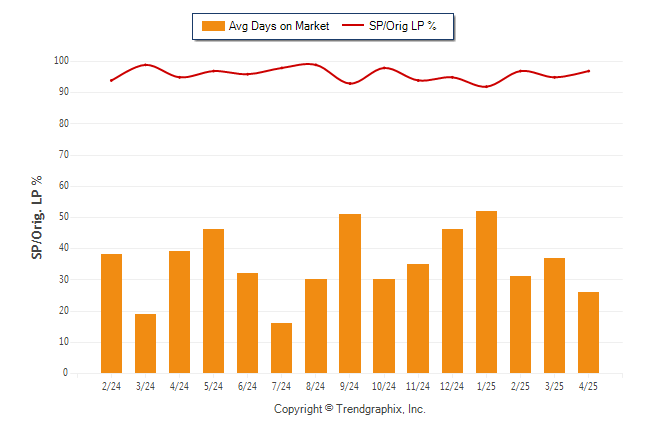This screenshot has width=646, height=434.
Task: Click the red line point above 1/25
Action: coord(486,87)
